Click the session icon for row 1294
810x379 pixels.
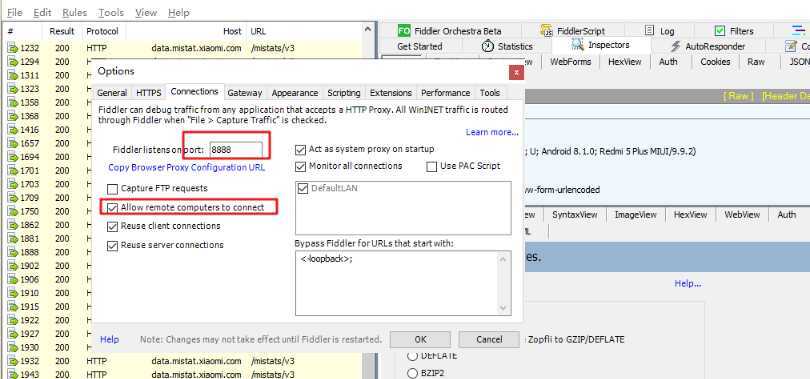click(13, 62)
